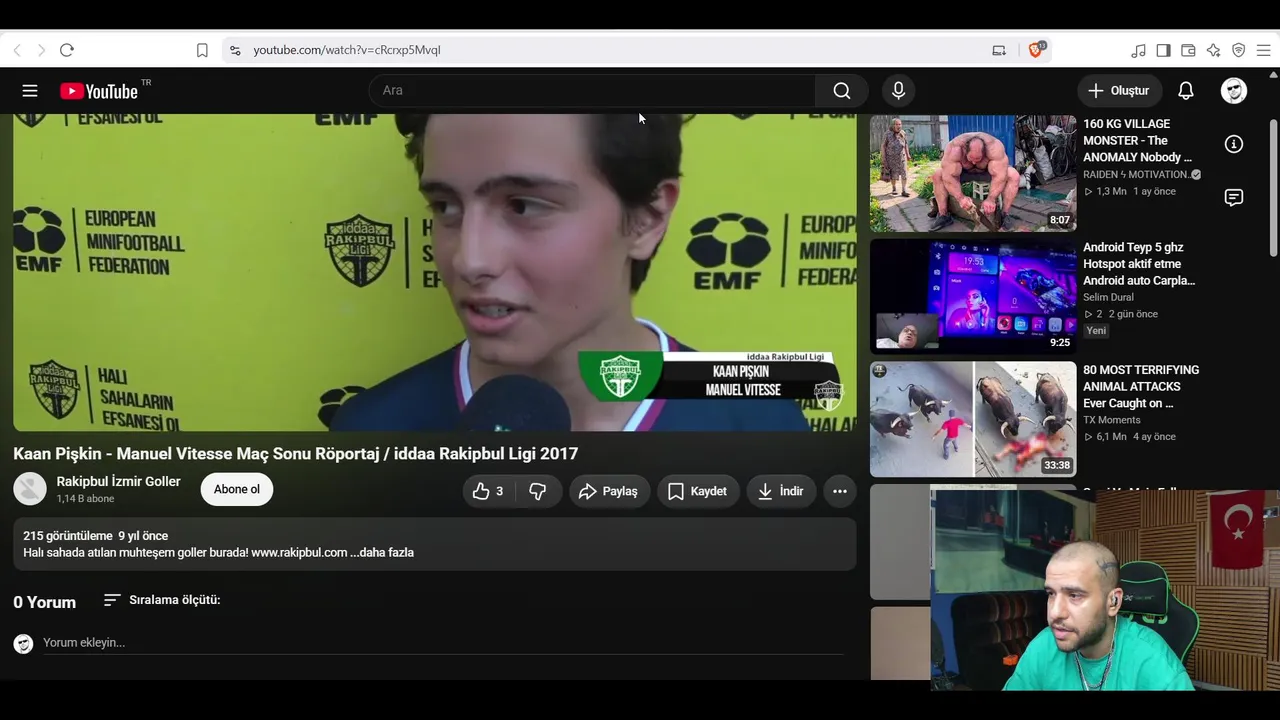Subscribe with the Abone ol button
The image size is (1280, 720).
tap(237, 489)
